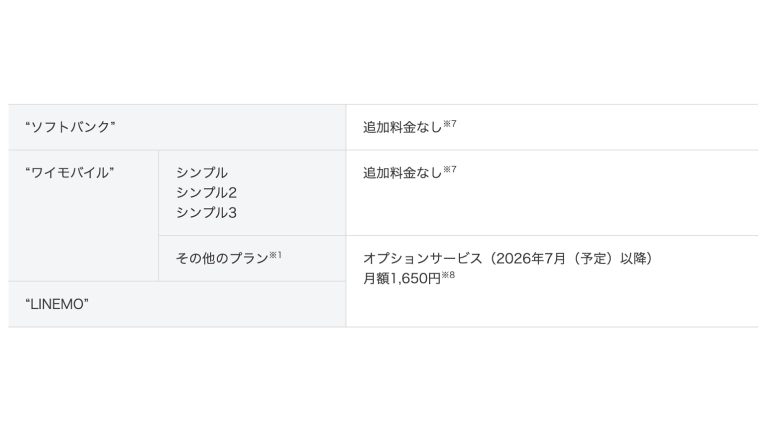Click the "ワイモバイル" table header cell
This screenshot has width=770, height=433.
[70, 173]
